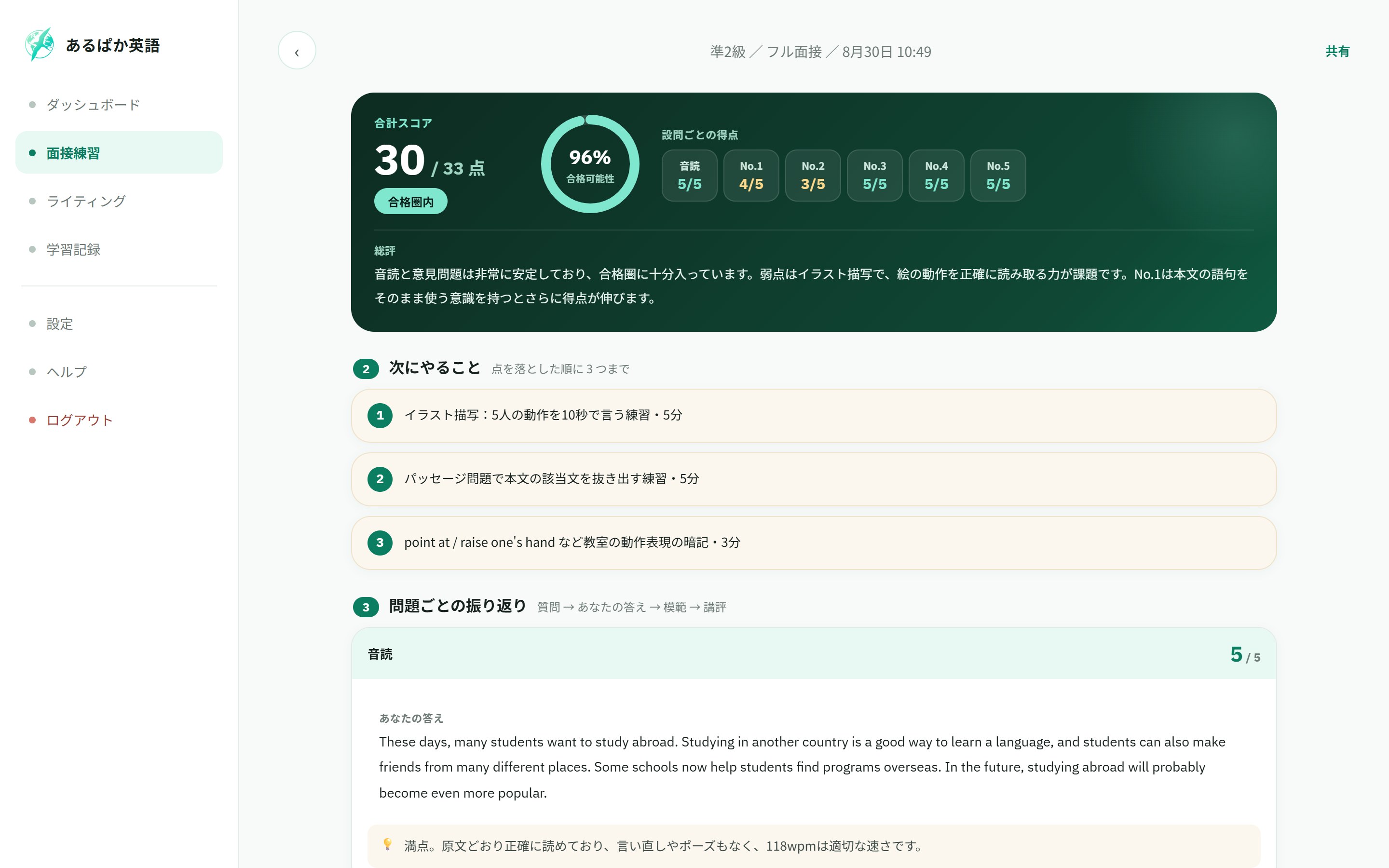The height and width of the screenshot is (868, 1389).
Task: Select the 音読 5/5 score chip
Action: (x=689, y=176)
